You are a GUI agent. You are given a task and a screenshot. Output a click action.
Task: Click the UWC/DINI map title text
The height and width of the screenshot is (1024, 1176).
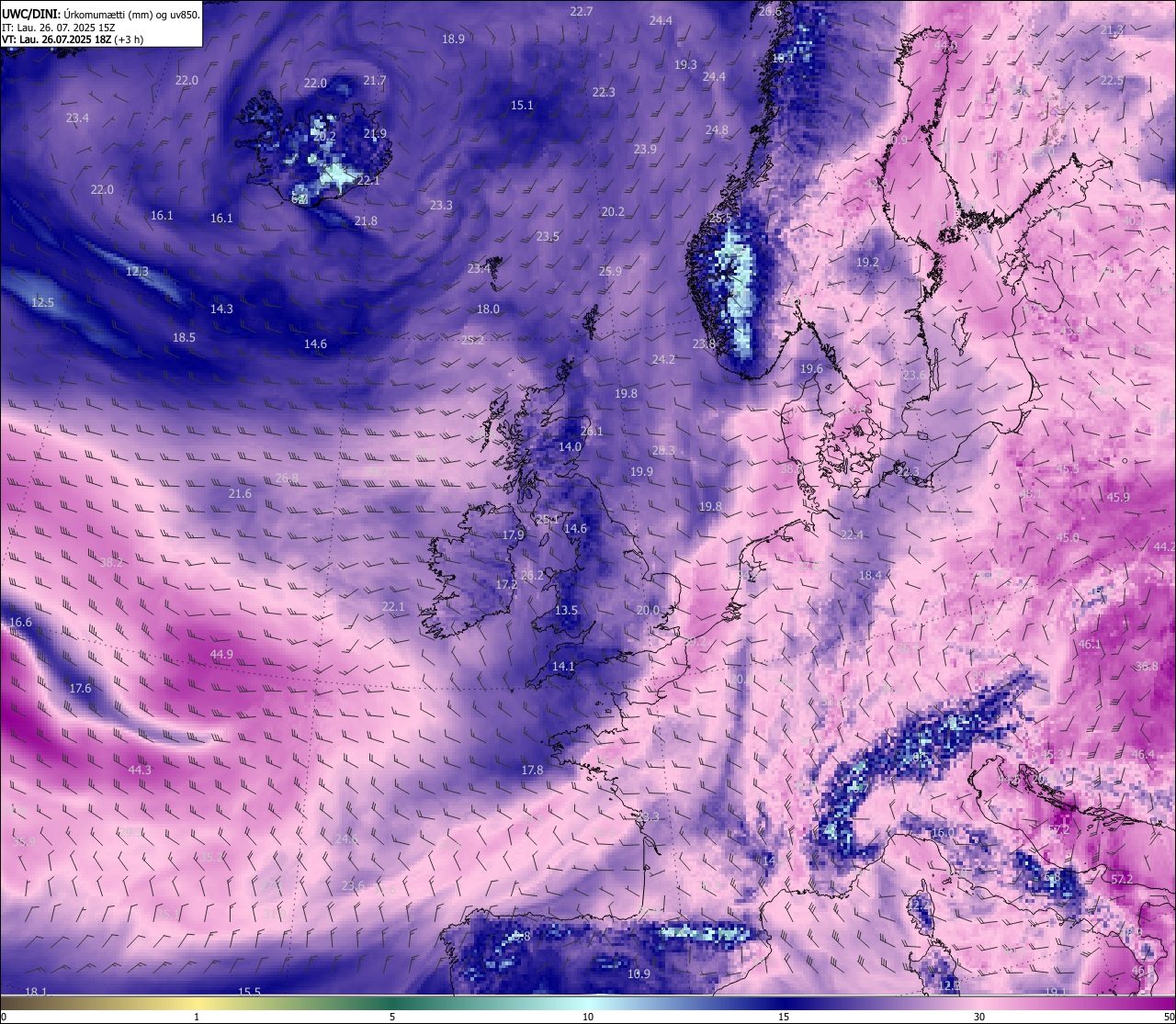click(x=101, y=14)
